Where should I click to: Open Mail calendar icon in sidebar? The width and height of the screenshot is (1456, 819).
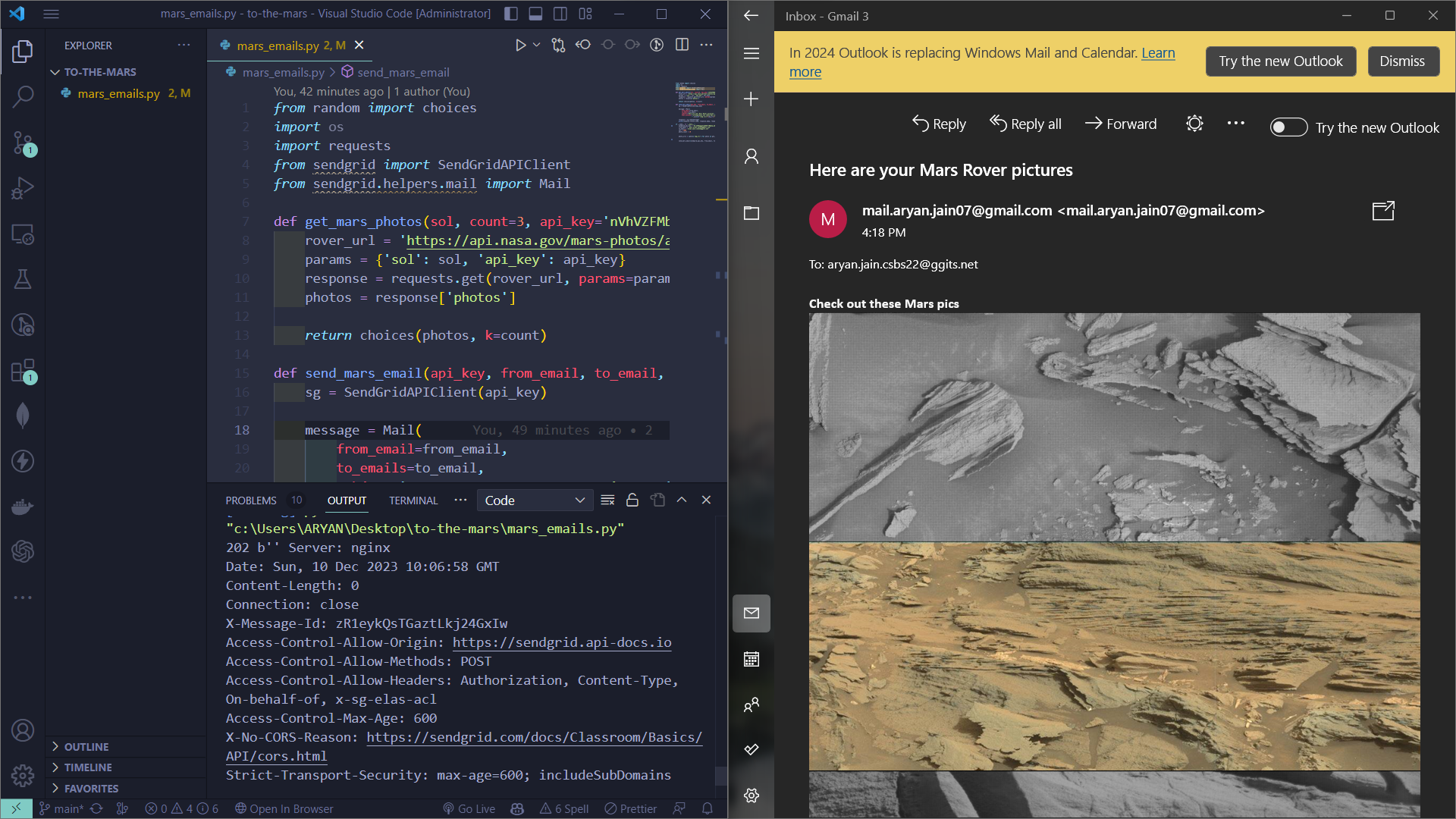[751, 659]
